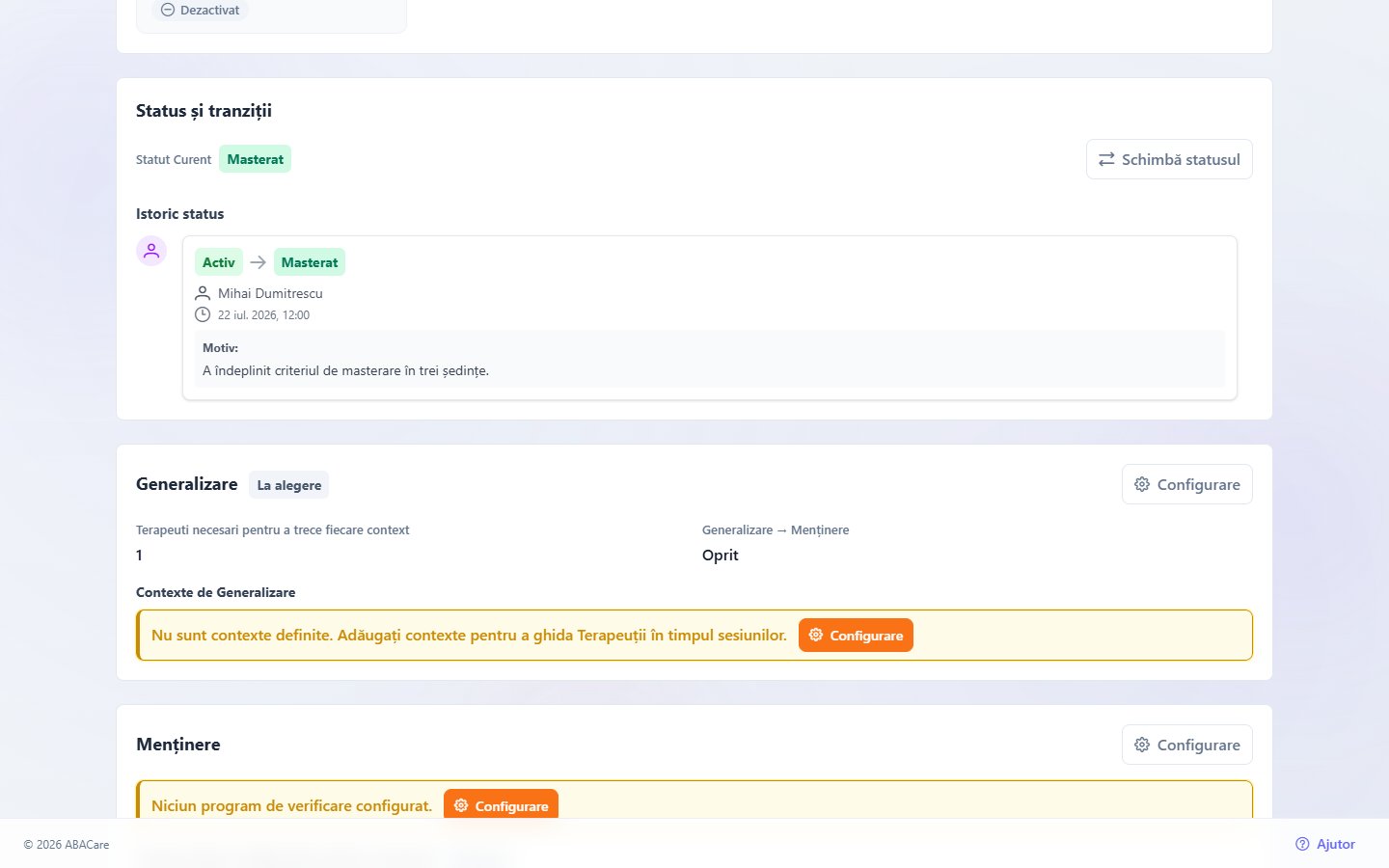Open the Ajutor help link
The height and width of the screenshot is (868, 1389).
[x=1325, y=844]
